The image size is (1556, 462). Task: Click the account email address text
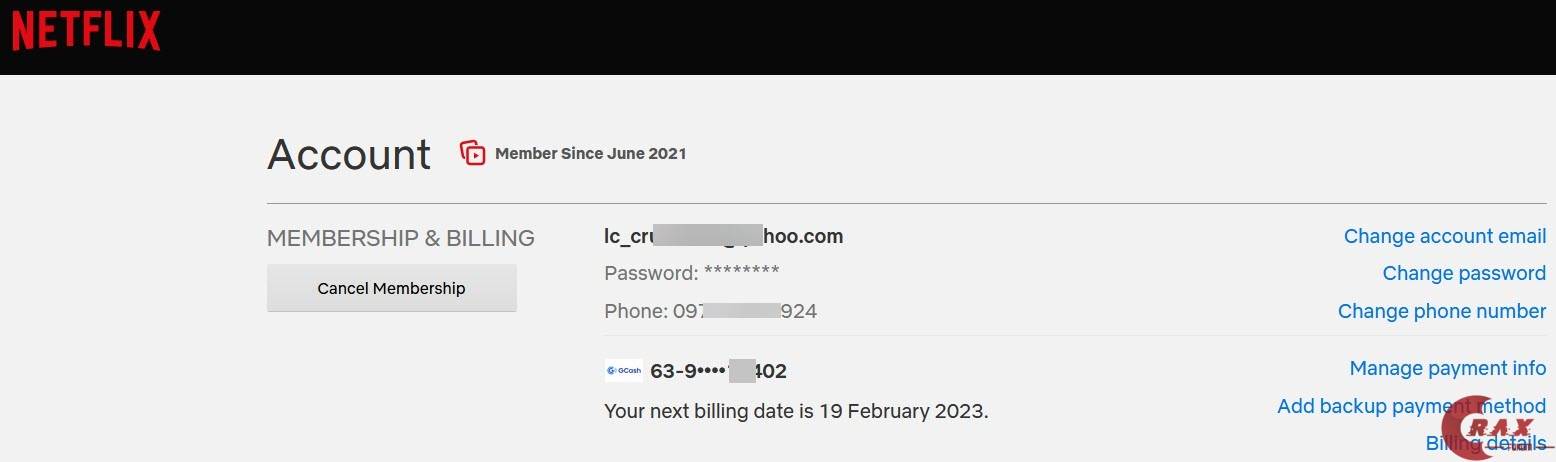[723, 236]
